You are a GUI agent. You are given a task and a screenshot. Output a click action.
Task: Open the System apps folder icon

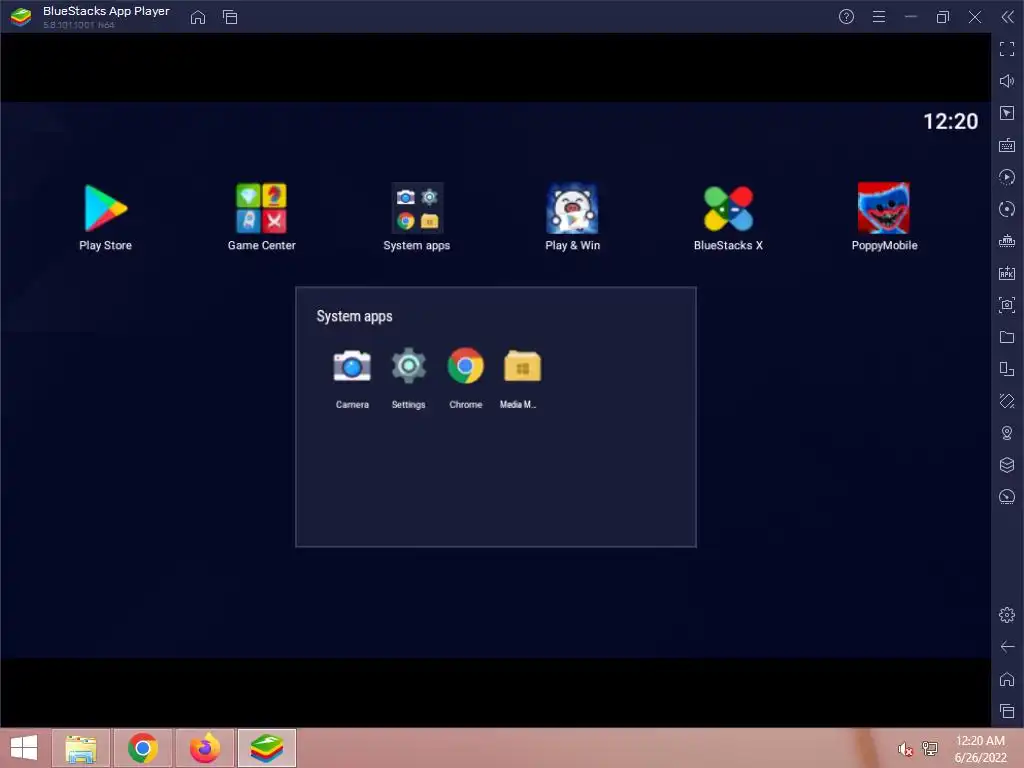click(417, 208)
